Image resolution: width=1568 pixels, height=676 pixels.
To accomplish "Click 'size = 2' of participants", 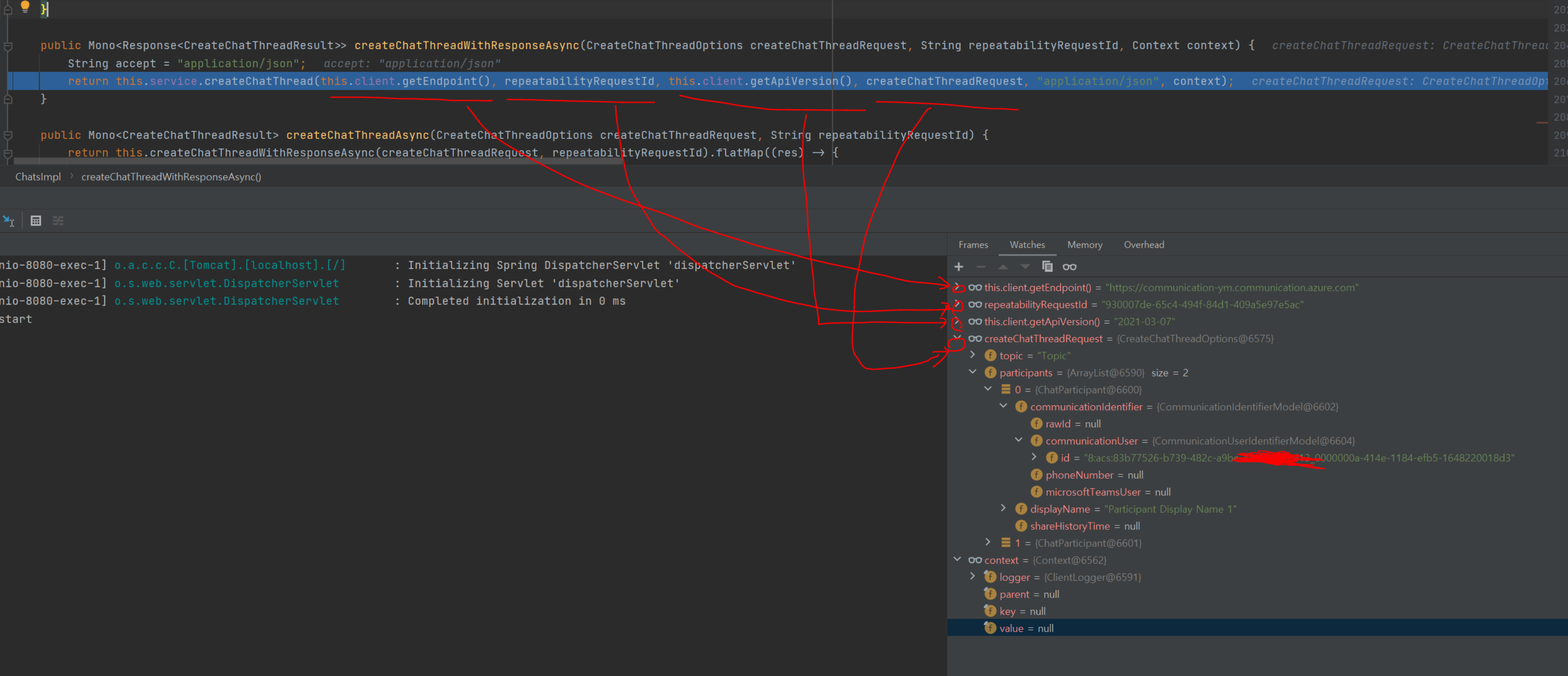I will pyautogui.click(x=1169, y=372).
